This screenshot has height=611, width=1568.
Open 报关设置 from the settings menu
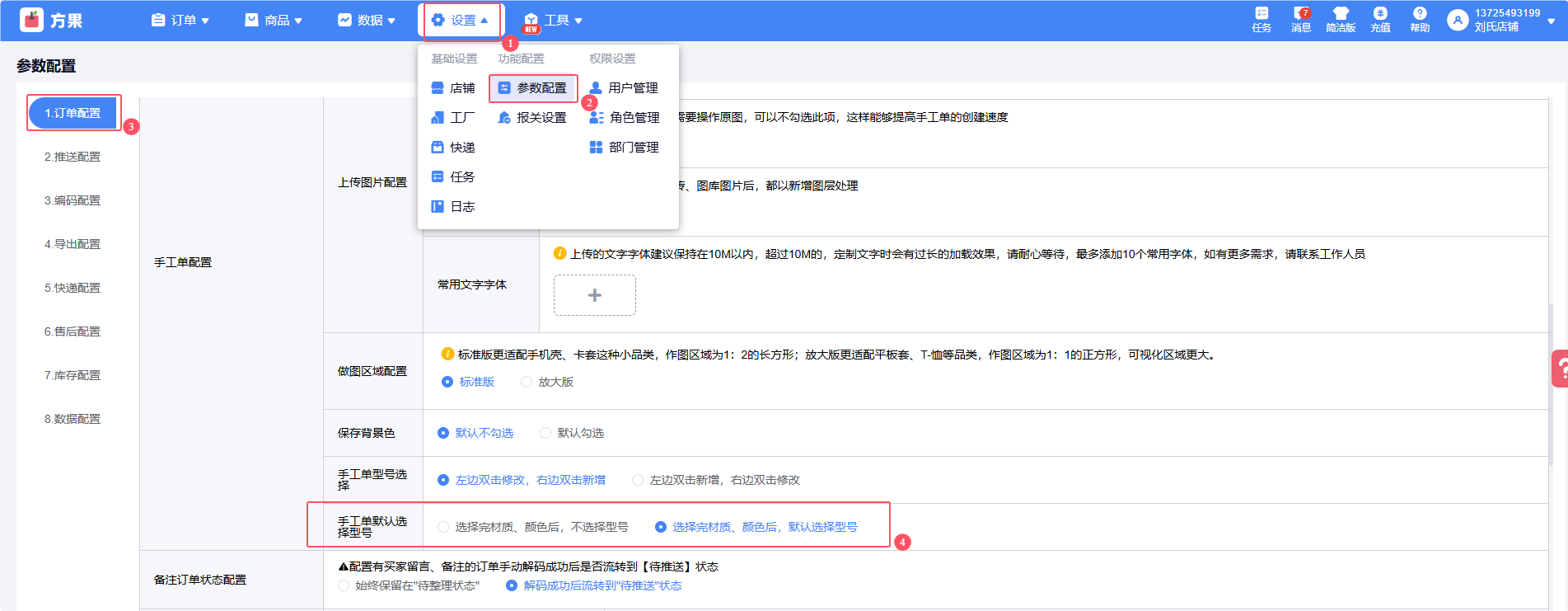tap(533, 118)
